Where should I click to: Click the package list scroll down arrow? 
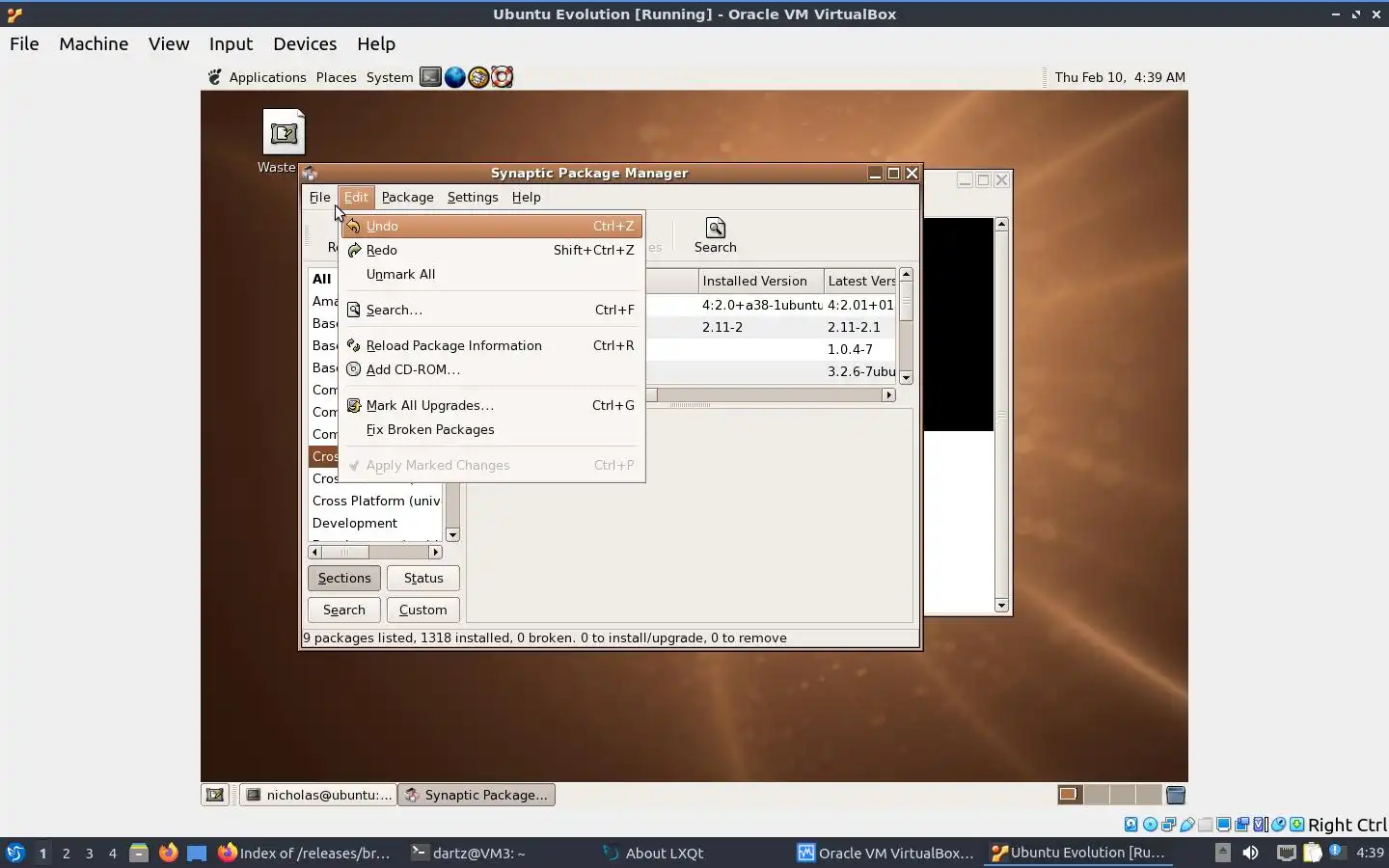(x=906, y=378)
